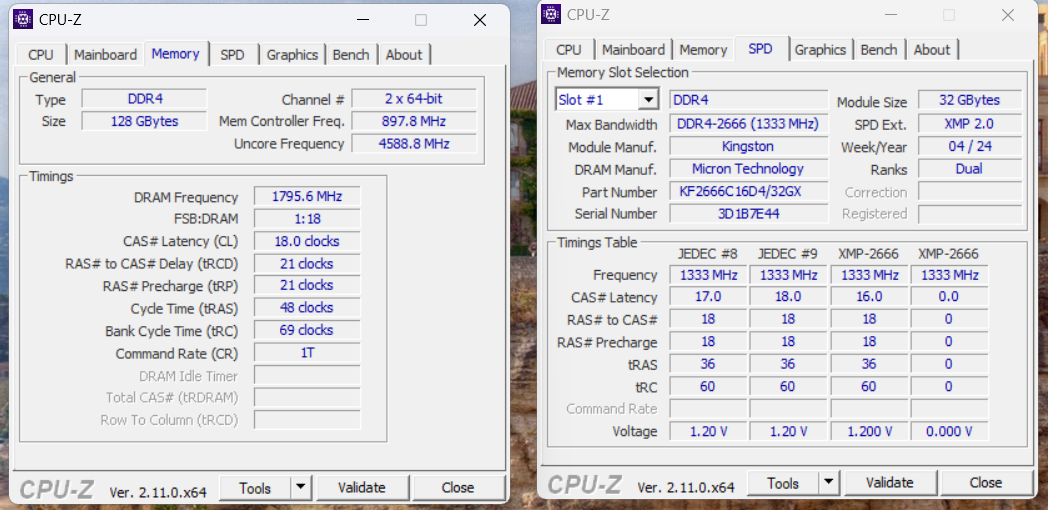Screen dimensions: 1048x510
Task: Click the tRP 21 clocks value
Action: 307,285
